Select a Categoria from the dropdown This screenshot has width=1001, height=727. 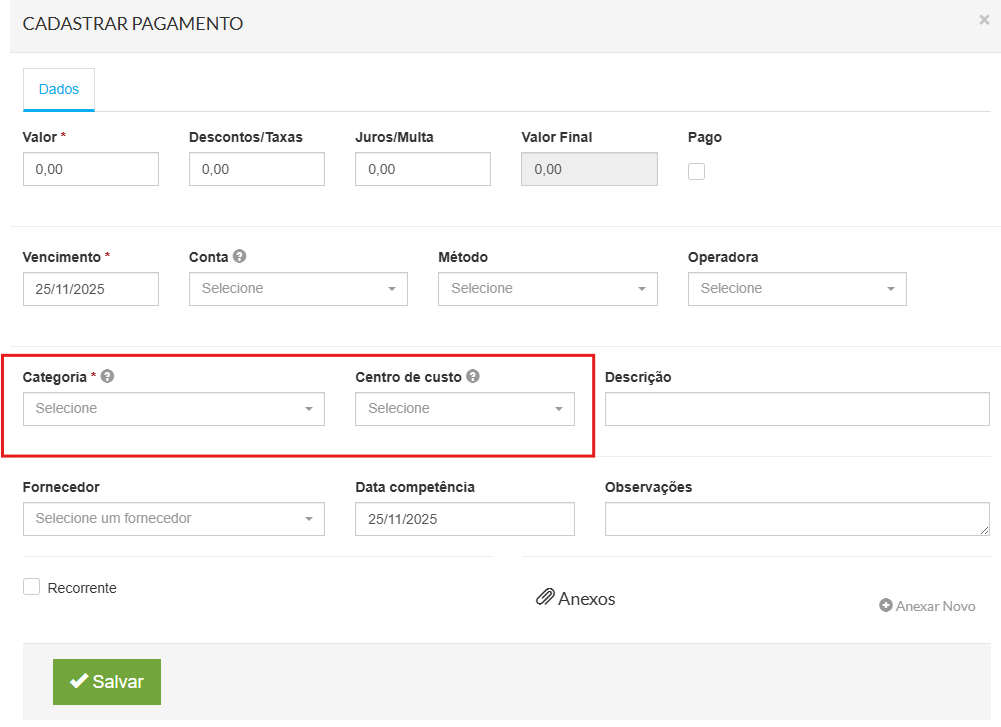173,409
